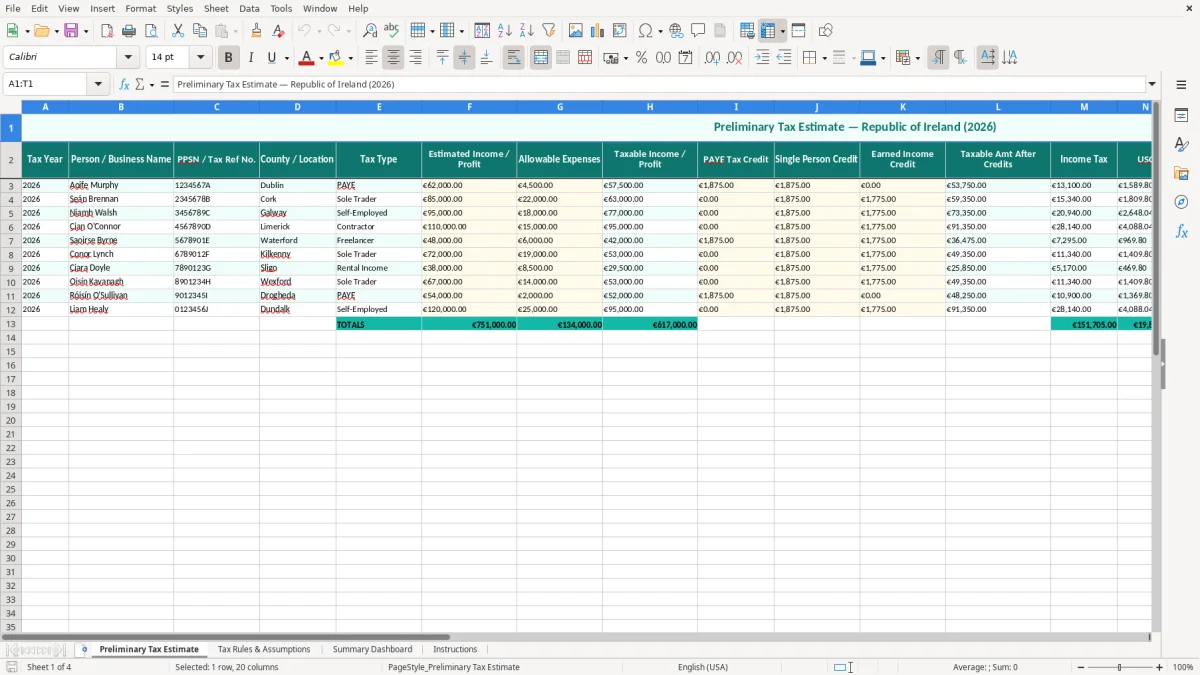The width and height of the screenshot is (1200, 675).
Task: Click the Function Wizard icon beside Name Box
Action: click(x=125, y=85)
